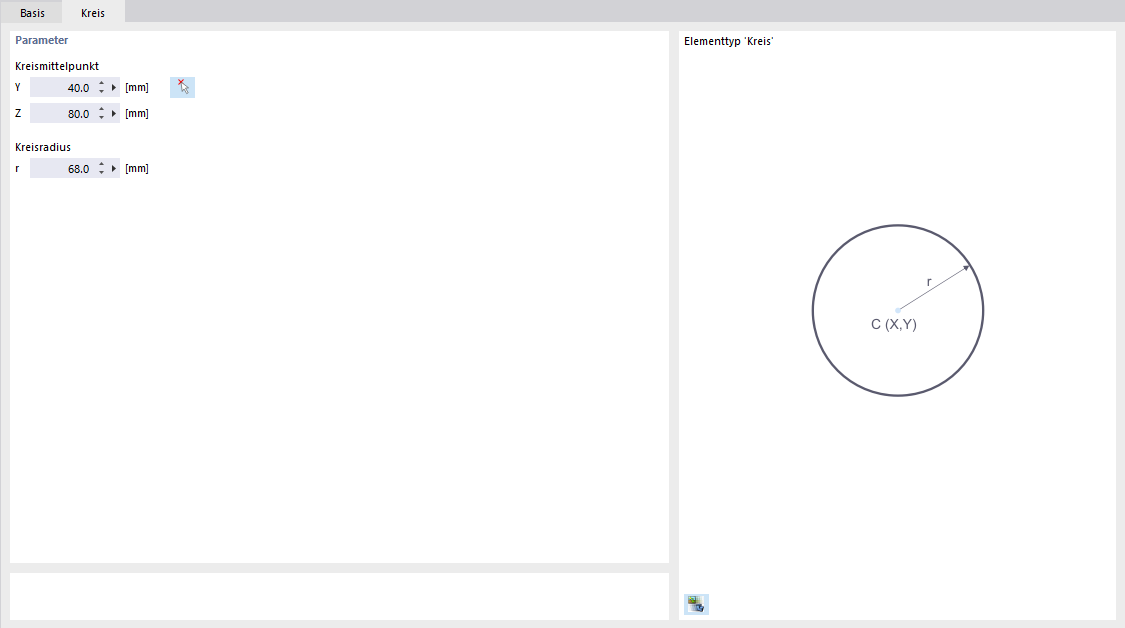Switch to the Basis tab
This screenshot has width=1125, height=628.
click(x=32, y=13)
